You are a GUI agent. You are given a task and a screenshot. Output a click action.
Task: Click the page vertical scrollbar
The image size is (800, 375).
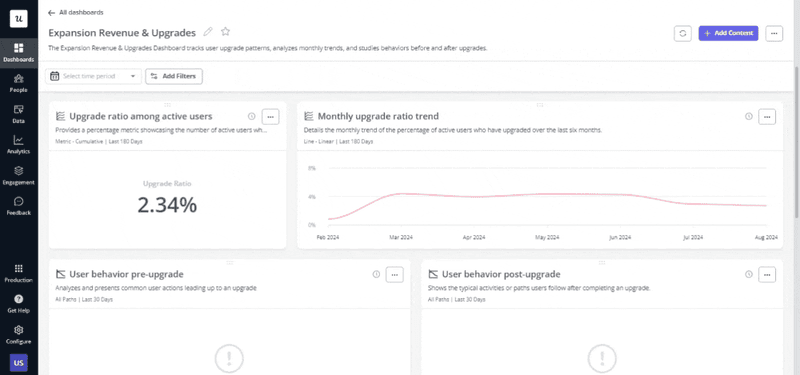point(797,143)
